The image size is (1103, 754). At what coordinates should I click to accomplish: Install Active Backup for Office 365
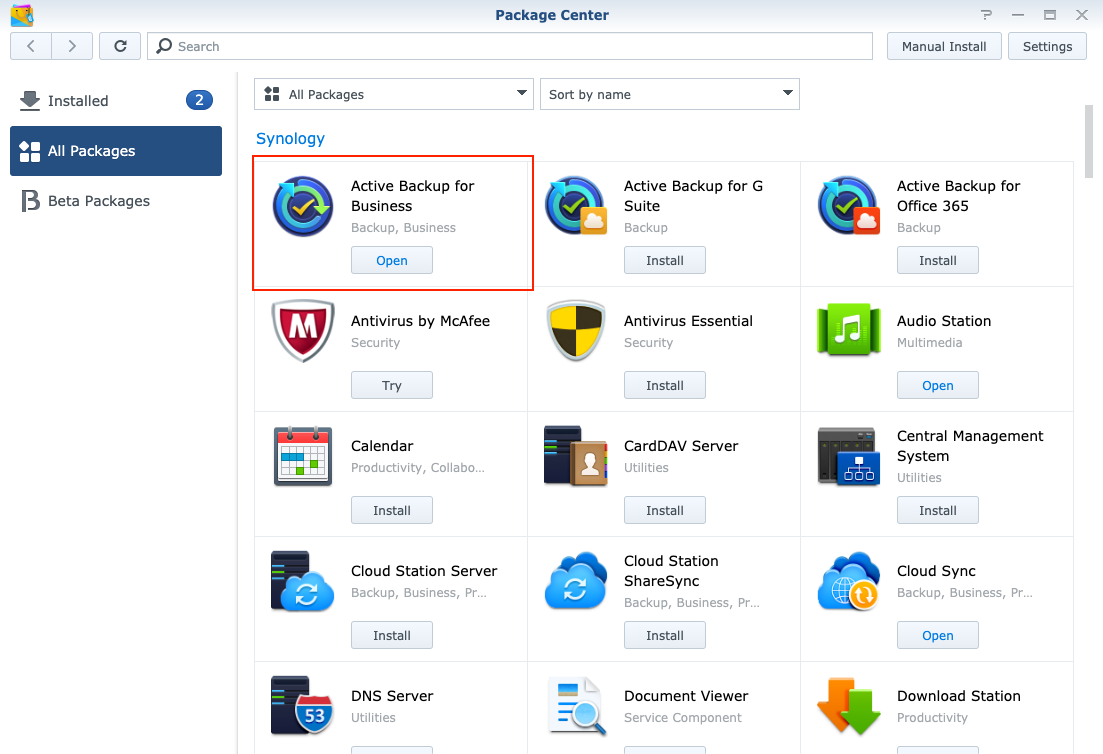938,260
